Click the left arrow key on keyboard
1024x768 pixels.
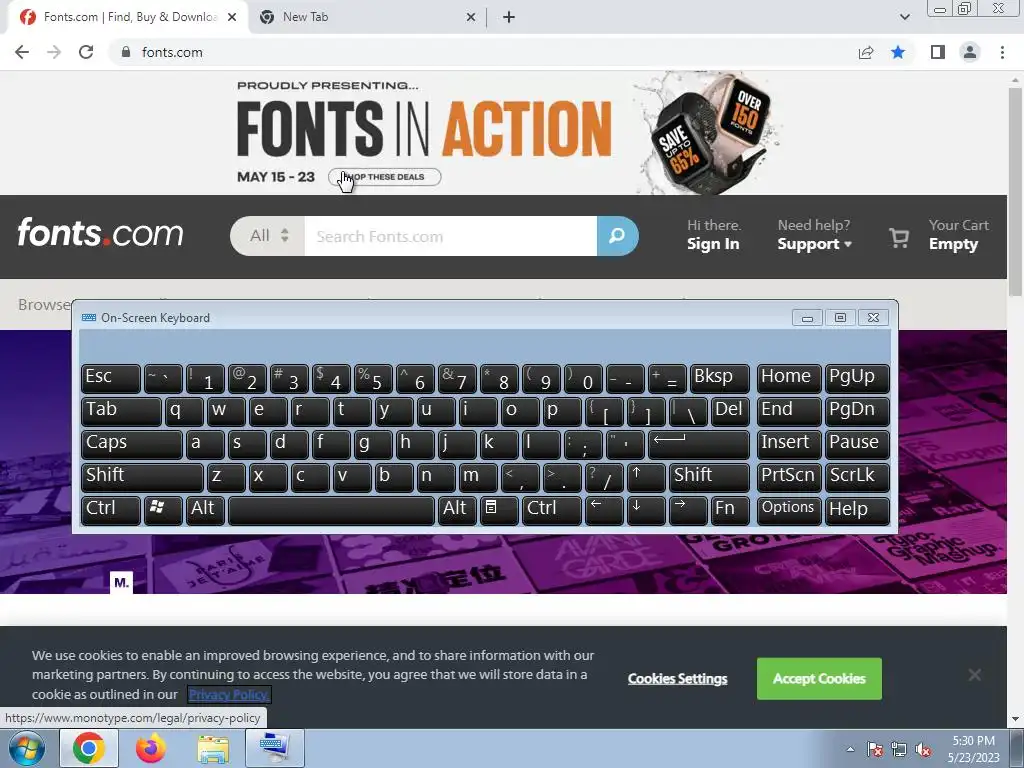[604, 511]
